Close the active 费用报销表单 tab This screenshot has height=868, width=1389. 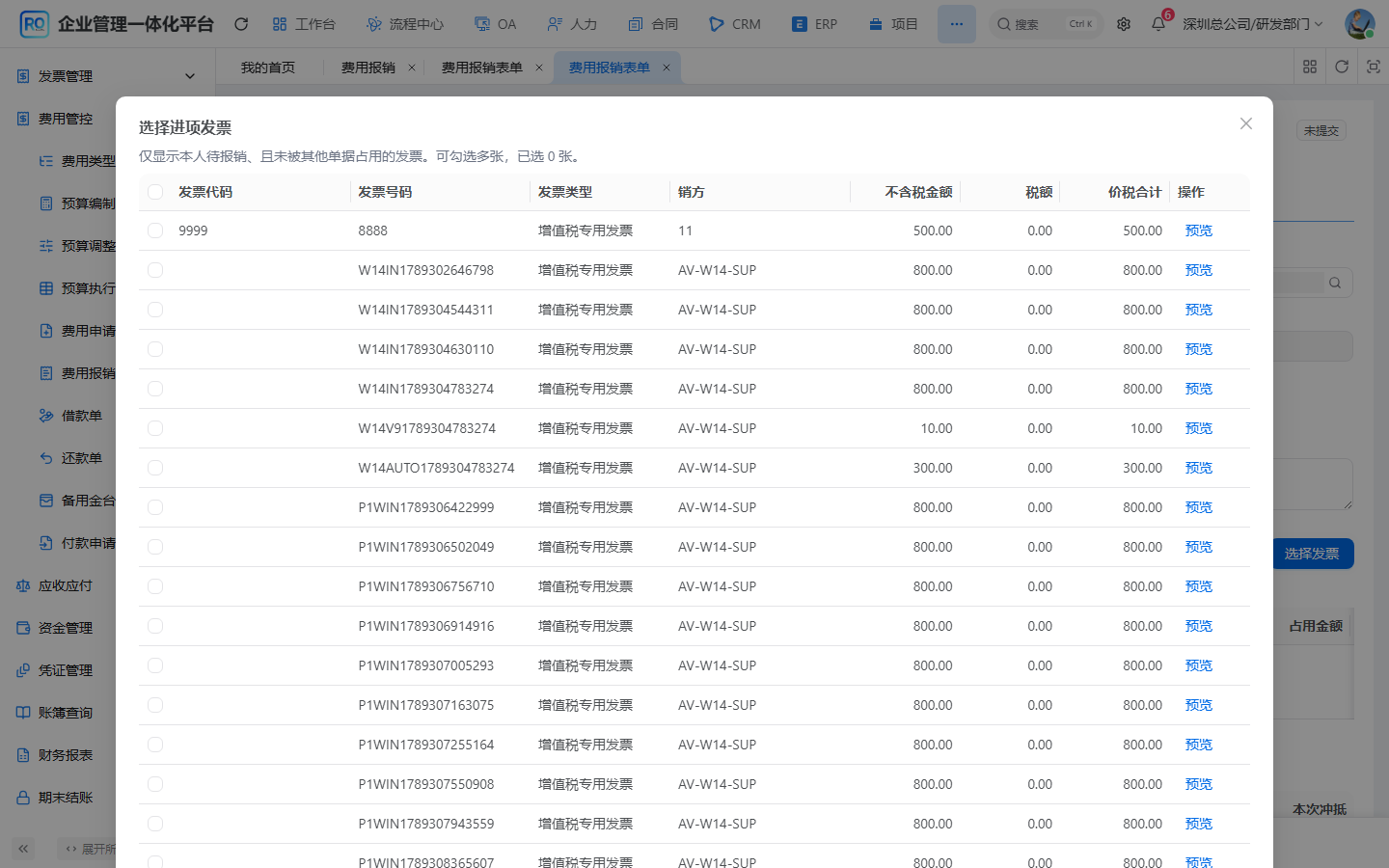(x=666, y=68)
